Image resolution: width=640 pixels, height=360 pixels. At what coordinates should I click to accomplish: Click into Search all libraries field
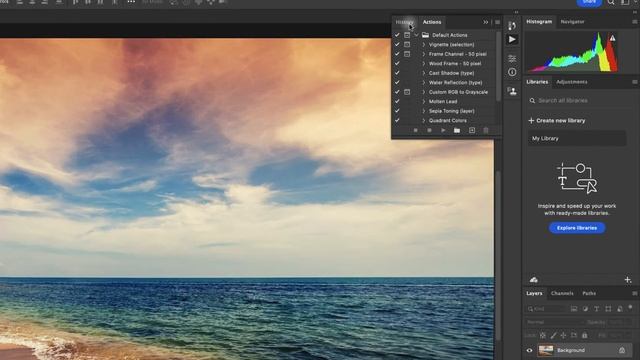(577, 100)
